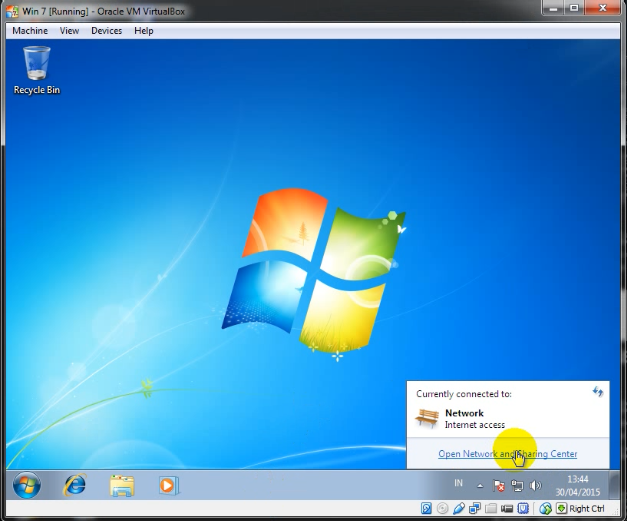627x521 pixels.
Task: Open the Help menu
Action: [x=144, y=31]
